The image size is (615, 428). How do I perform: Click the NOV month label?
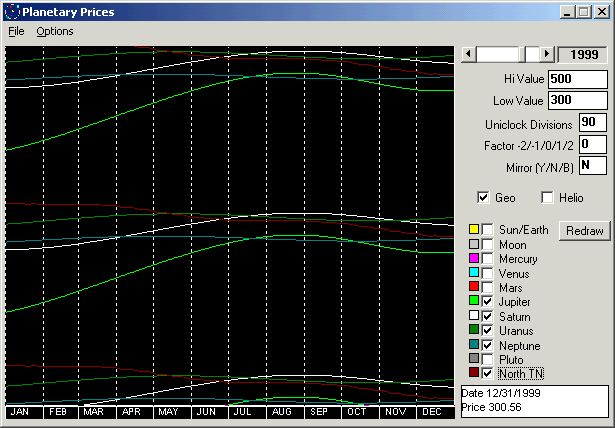click(x=395, y=412)
